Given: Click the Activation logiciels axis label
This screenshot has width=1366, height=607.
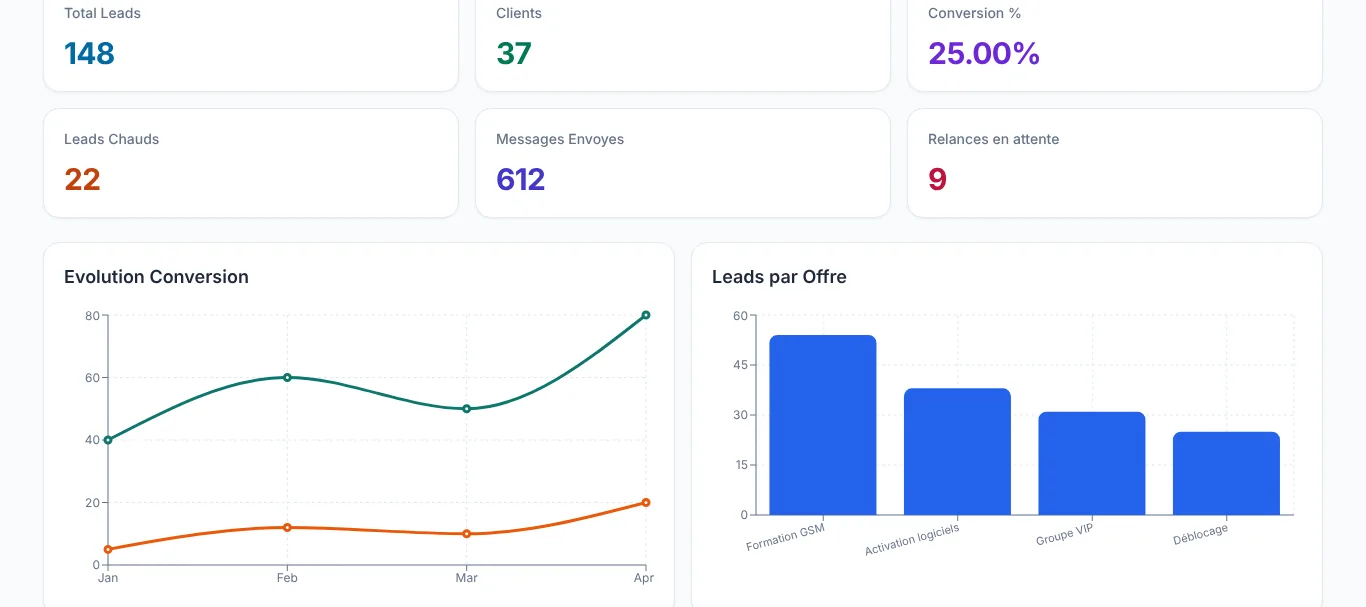Looking at the screenshot, I should tap(912, 541).
